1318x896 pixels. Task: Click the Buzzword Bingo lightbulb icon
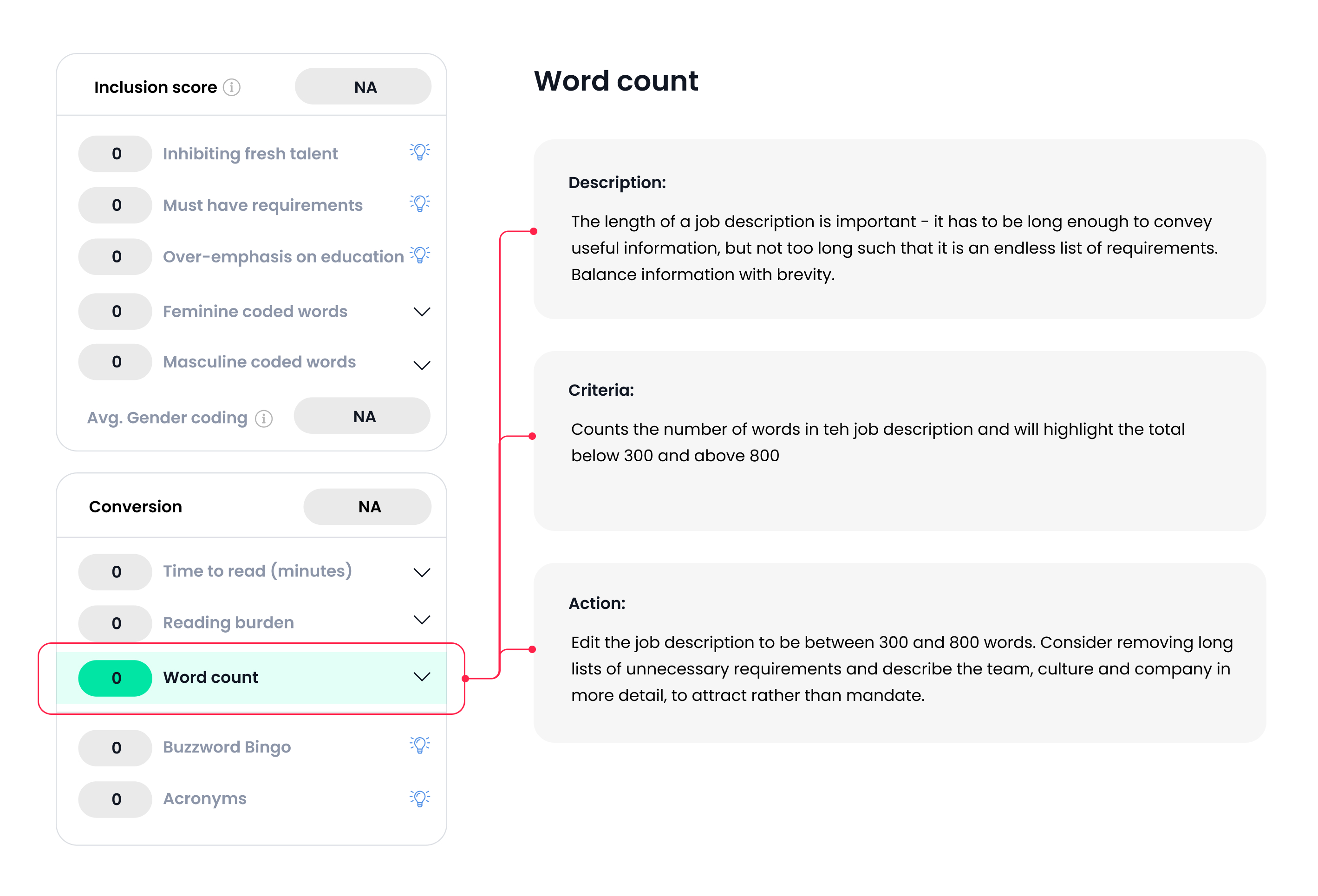[x=420, y=745]
